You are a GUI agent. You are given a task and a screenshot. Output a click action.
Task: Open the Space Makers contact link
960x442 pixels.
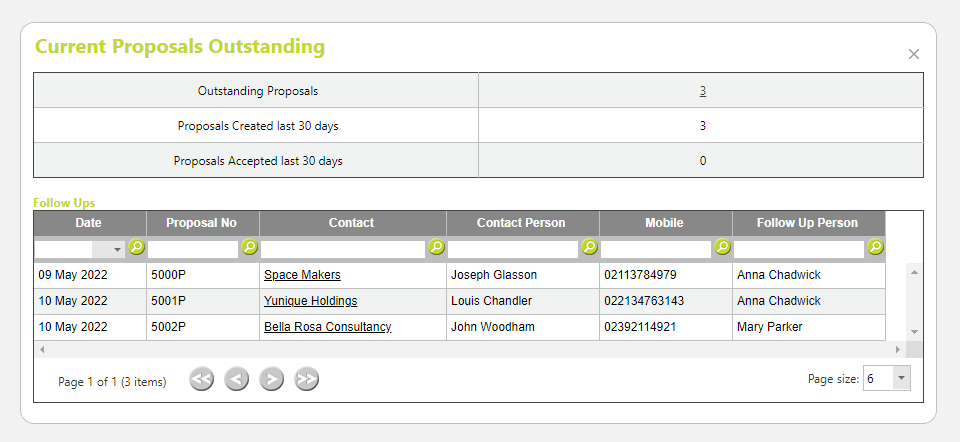(x=302, y=275)
